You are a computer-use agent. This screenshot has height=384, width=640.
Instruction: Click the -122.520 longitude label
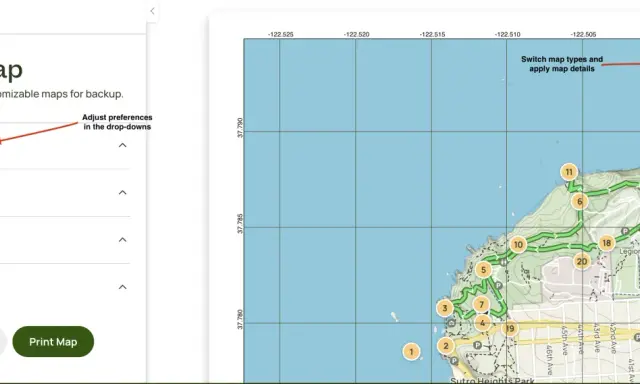[x=356, y=35]
